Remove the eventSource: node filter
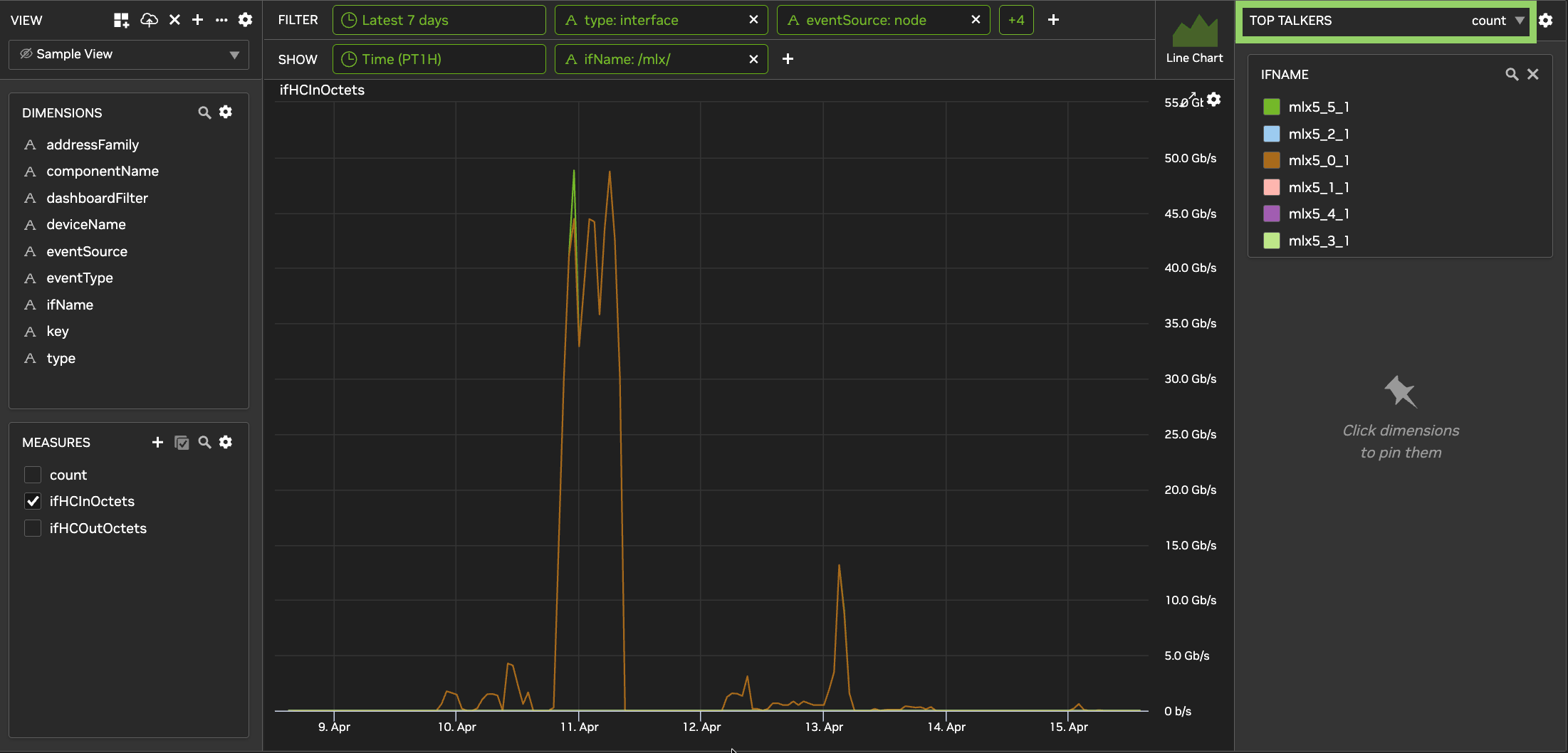 tap(976, 20)
